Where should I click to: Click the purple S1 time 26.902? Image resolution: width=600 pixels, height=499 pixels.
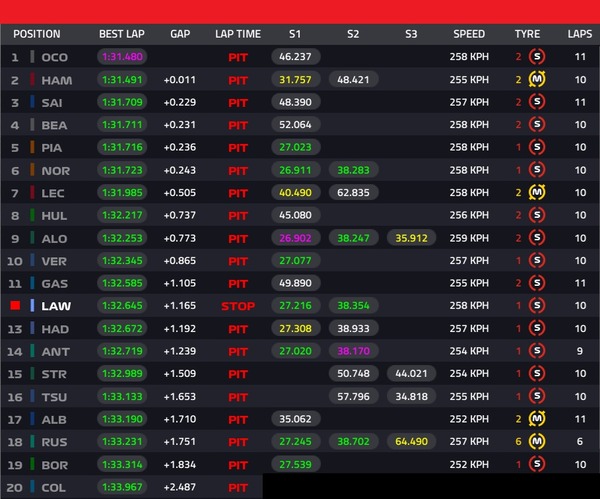(295, 238)
